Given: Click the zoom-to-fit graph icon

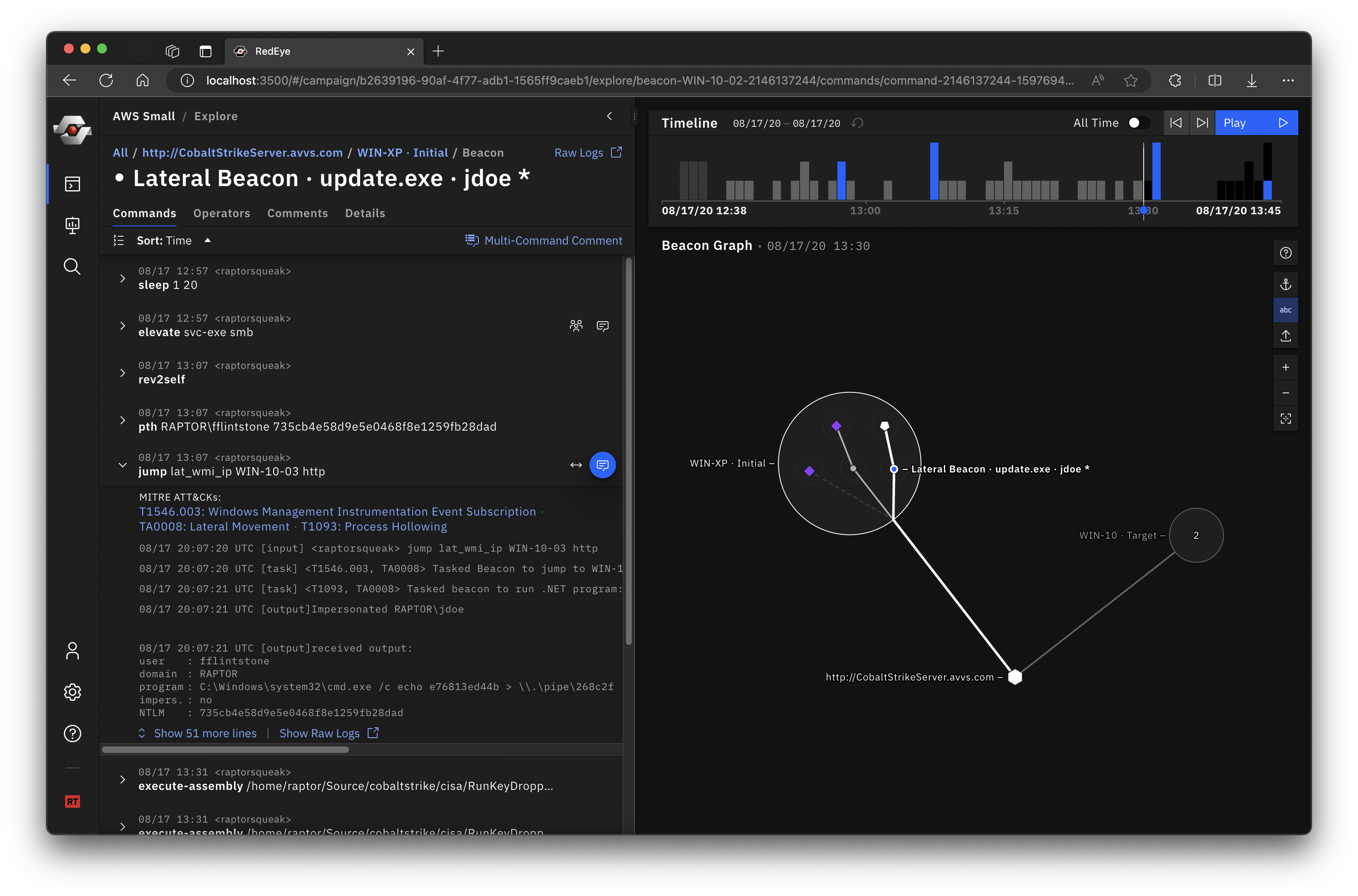Looking at the screenshot, I should [1285, 419].
